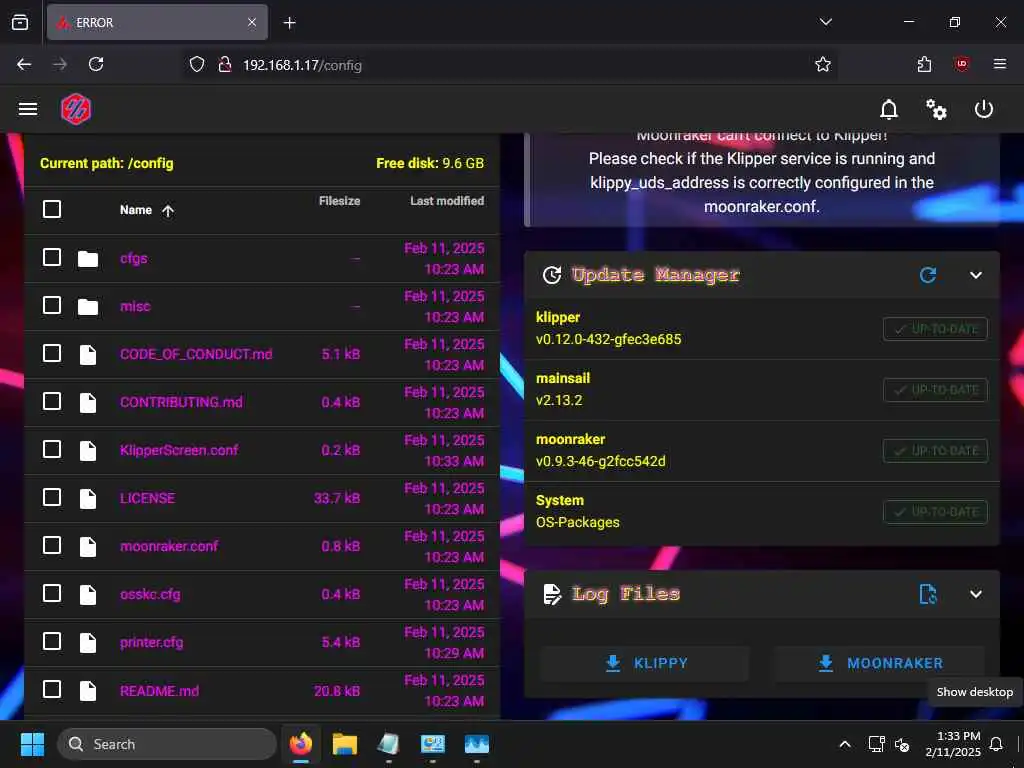Open a new browser tab
Viewport: 1024px width, 768px height.
289,23
